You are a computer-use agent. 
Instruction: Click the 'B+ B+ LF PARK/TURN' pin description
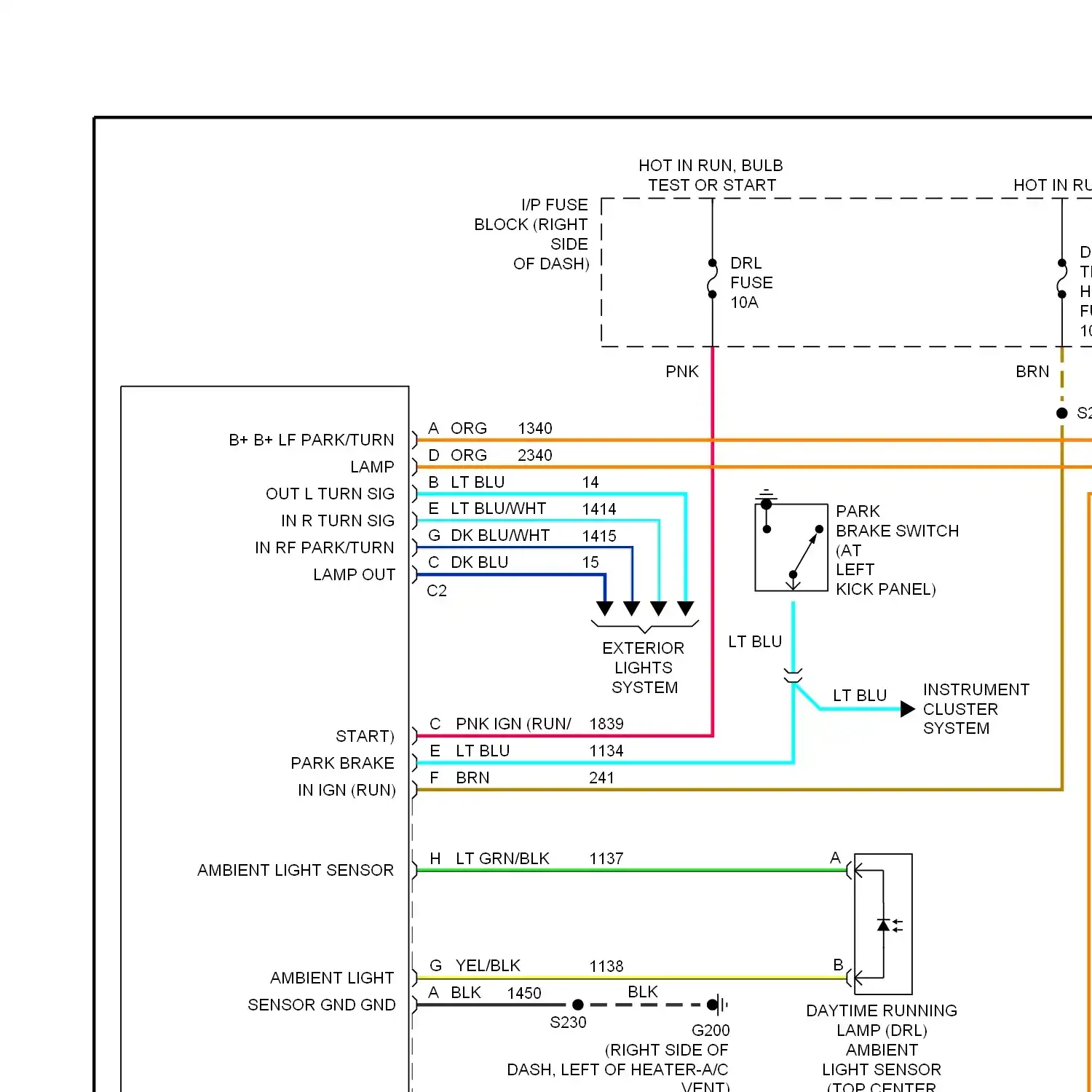click(312, 440)
